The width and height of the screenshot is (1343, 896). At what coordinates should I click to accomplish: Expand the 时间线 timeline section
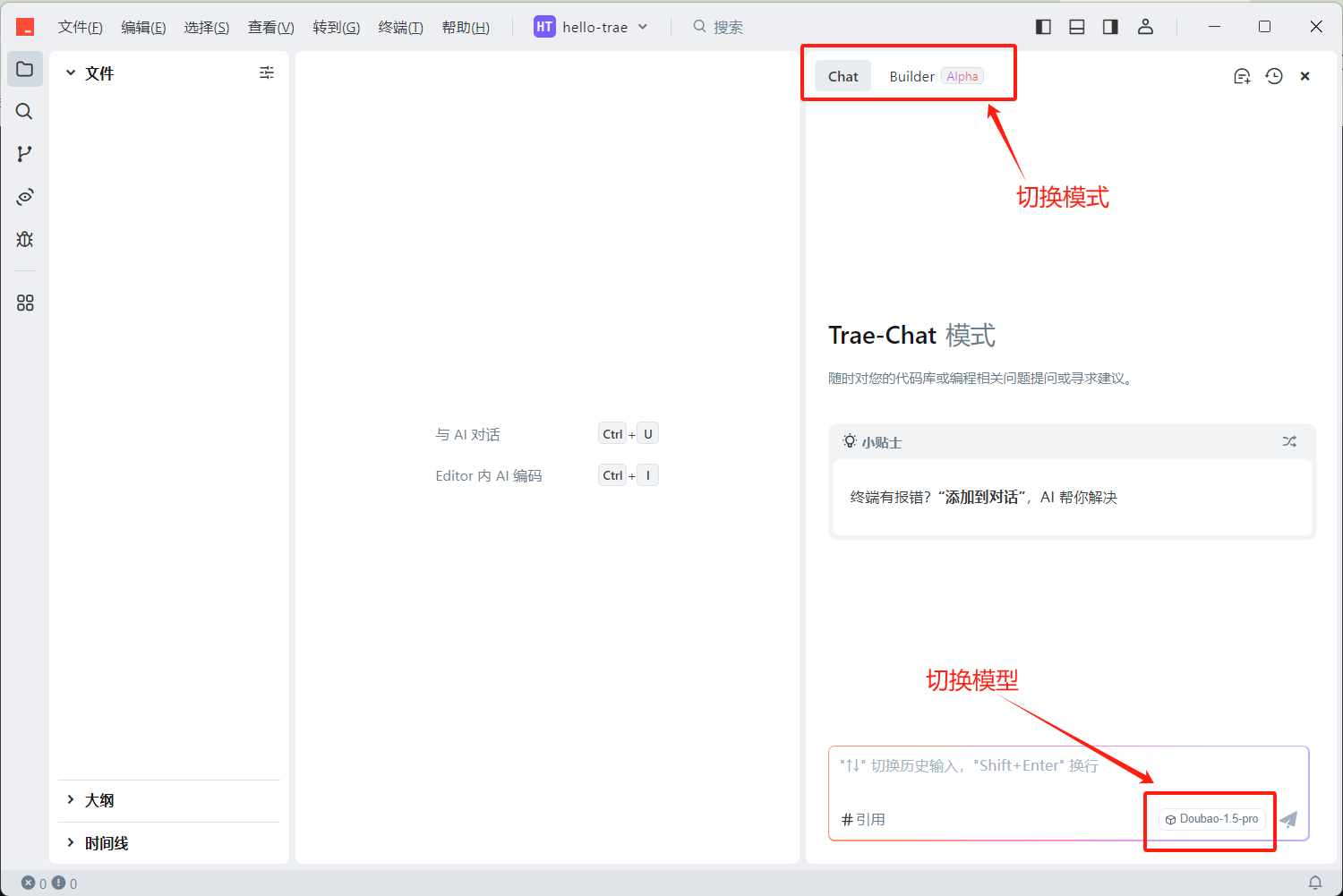tap(106, 843)
